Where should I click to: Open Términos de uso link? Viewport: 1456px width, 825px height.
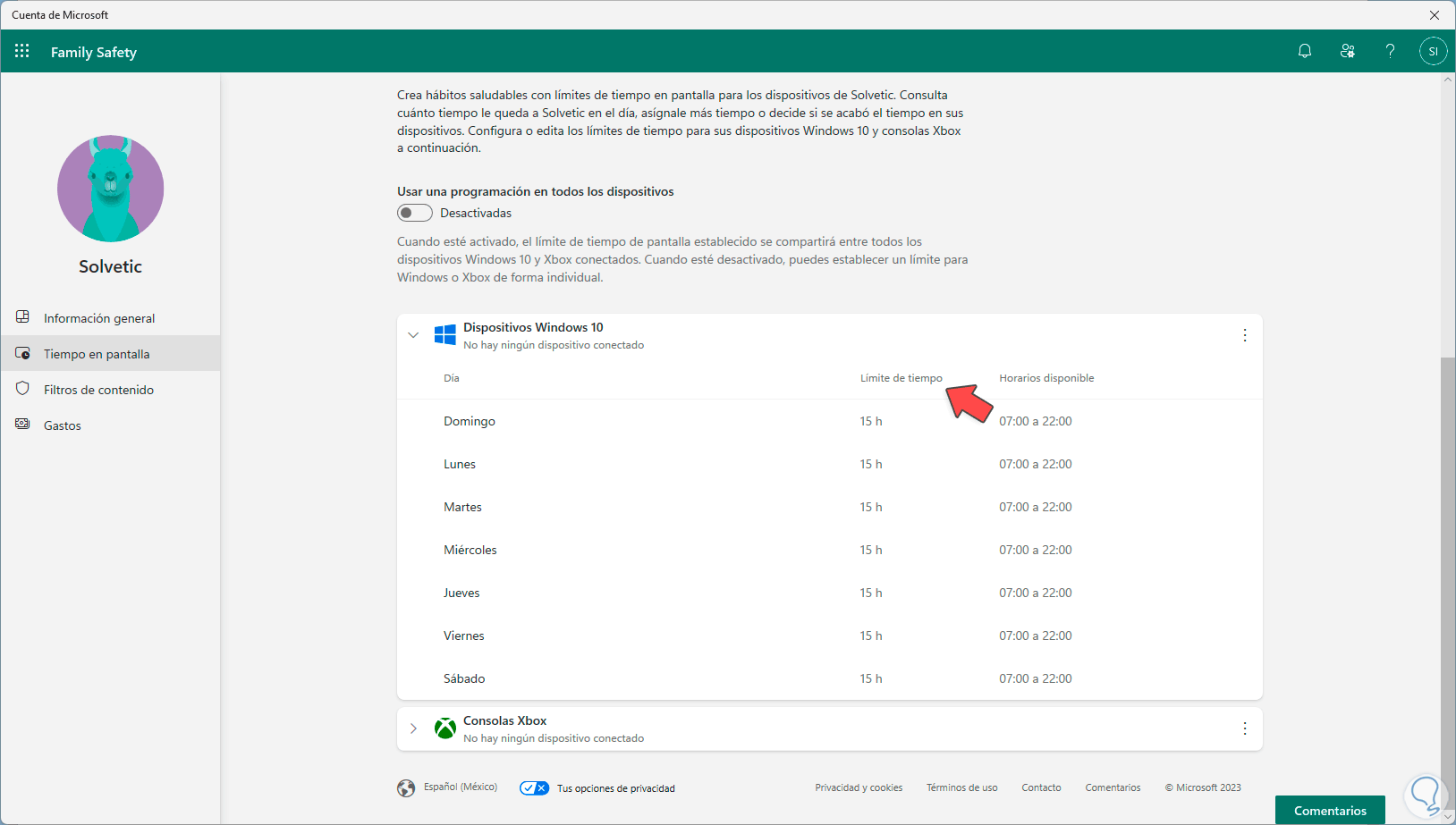[961, 787]
